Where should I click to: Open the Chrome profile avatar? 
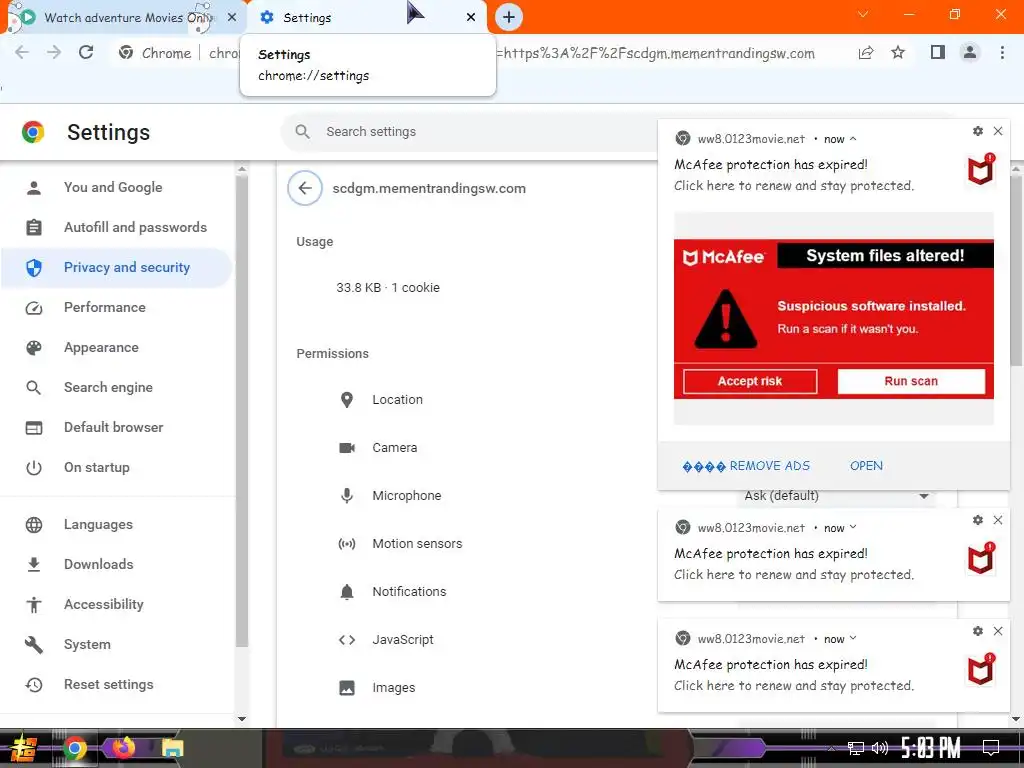(x=970, y=52)
